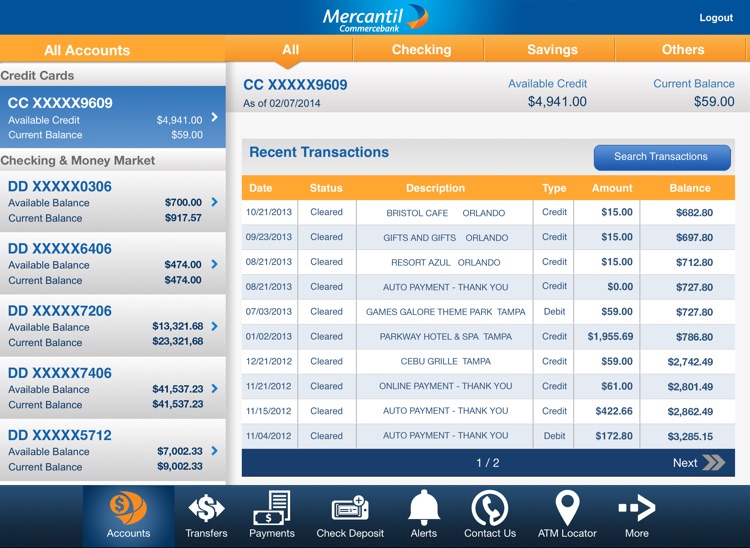750x548 pixels.
Task: Click the $13,321.68 available balance value
Action: coord(177,326)
